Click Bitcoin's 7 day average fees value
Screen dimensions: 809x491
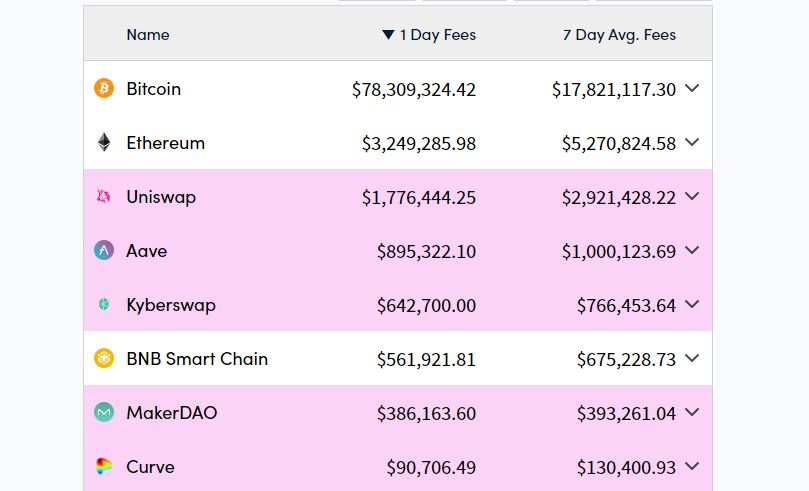click(x=614, y=89)
